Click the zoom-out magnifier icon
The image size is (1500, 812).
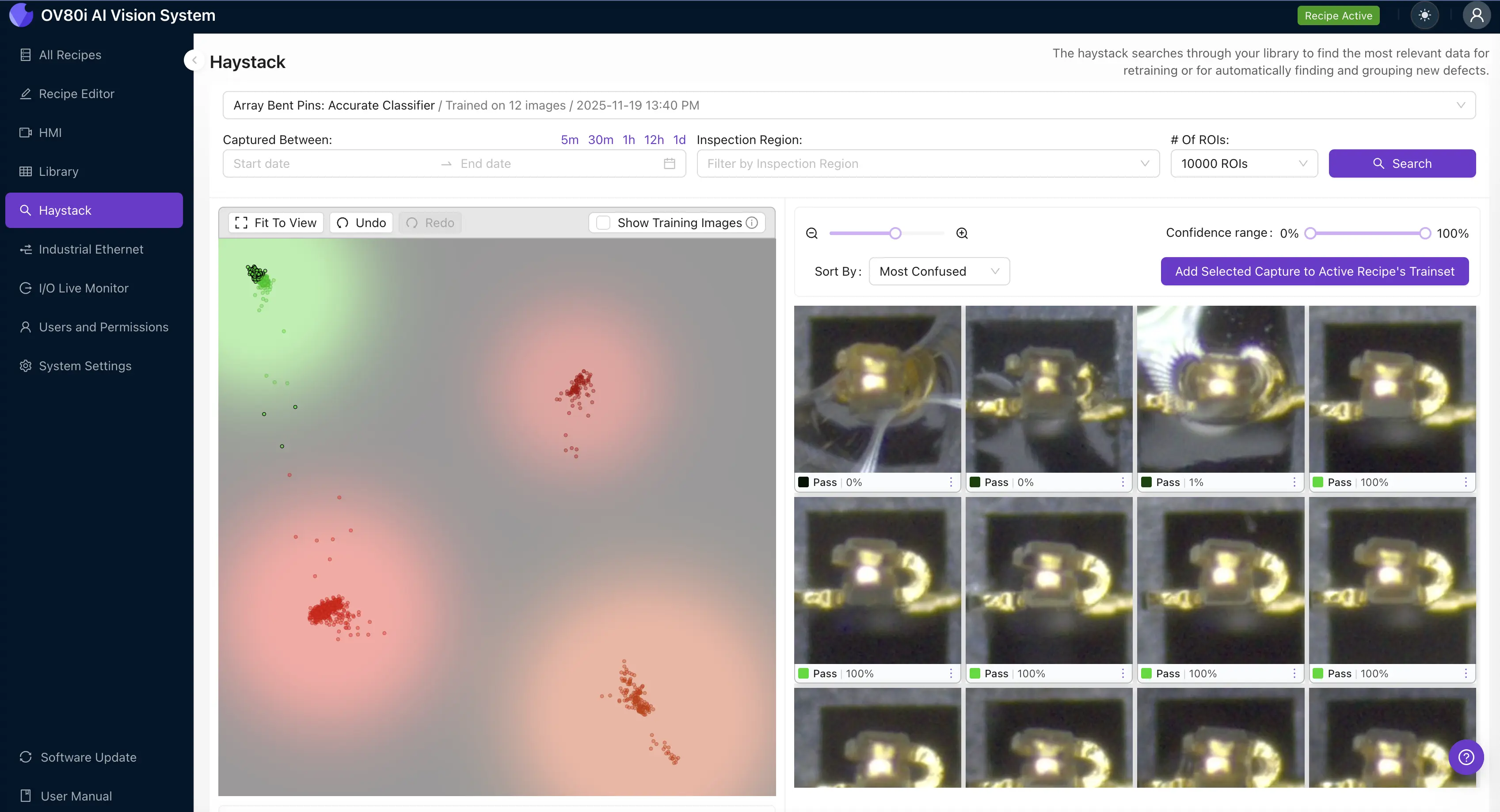click(x=812, y=233)
